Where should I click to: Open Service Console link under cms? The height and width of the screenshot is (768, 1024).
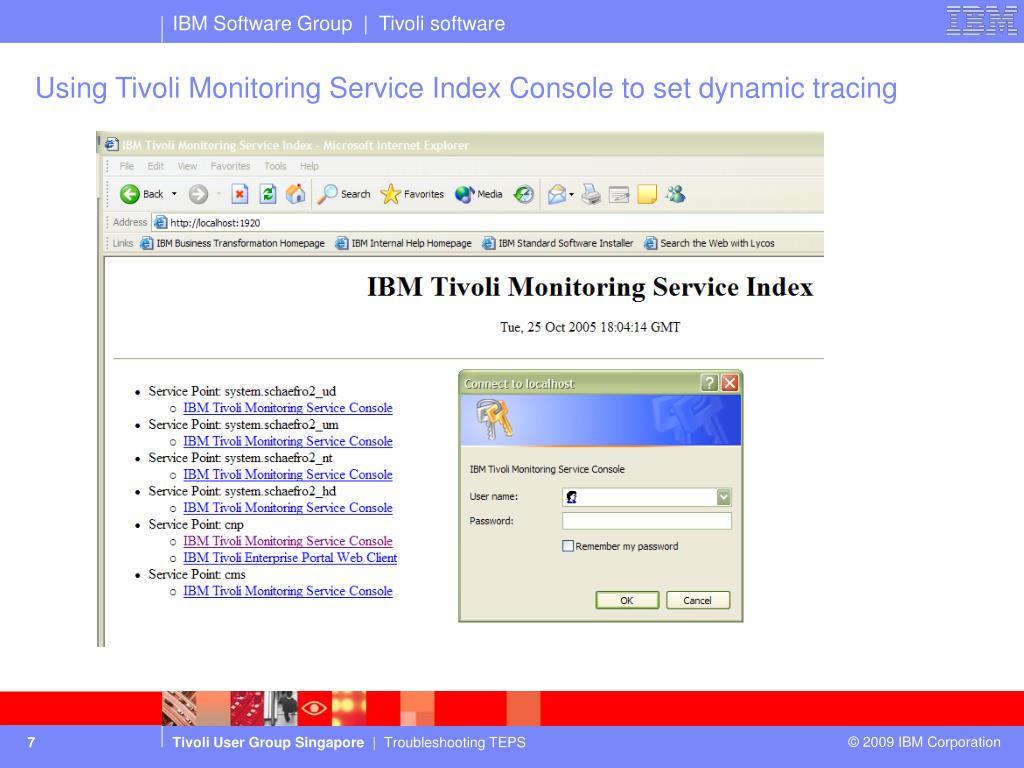coord(288,590)
